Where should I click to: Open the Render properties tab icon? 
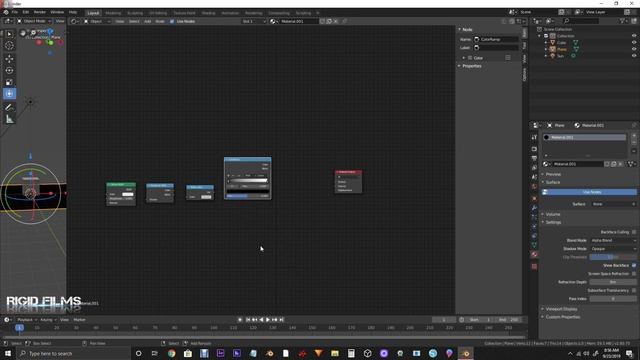534,149
